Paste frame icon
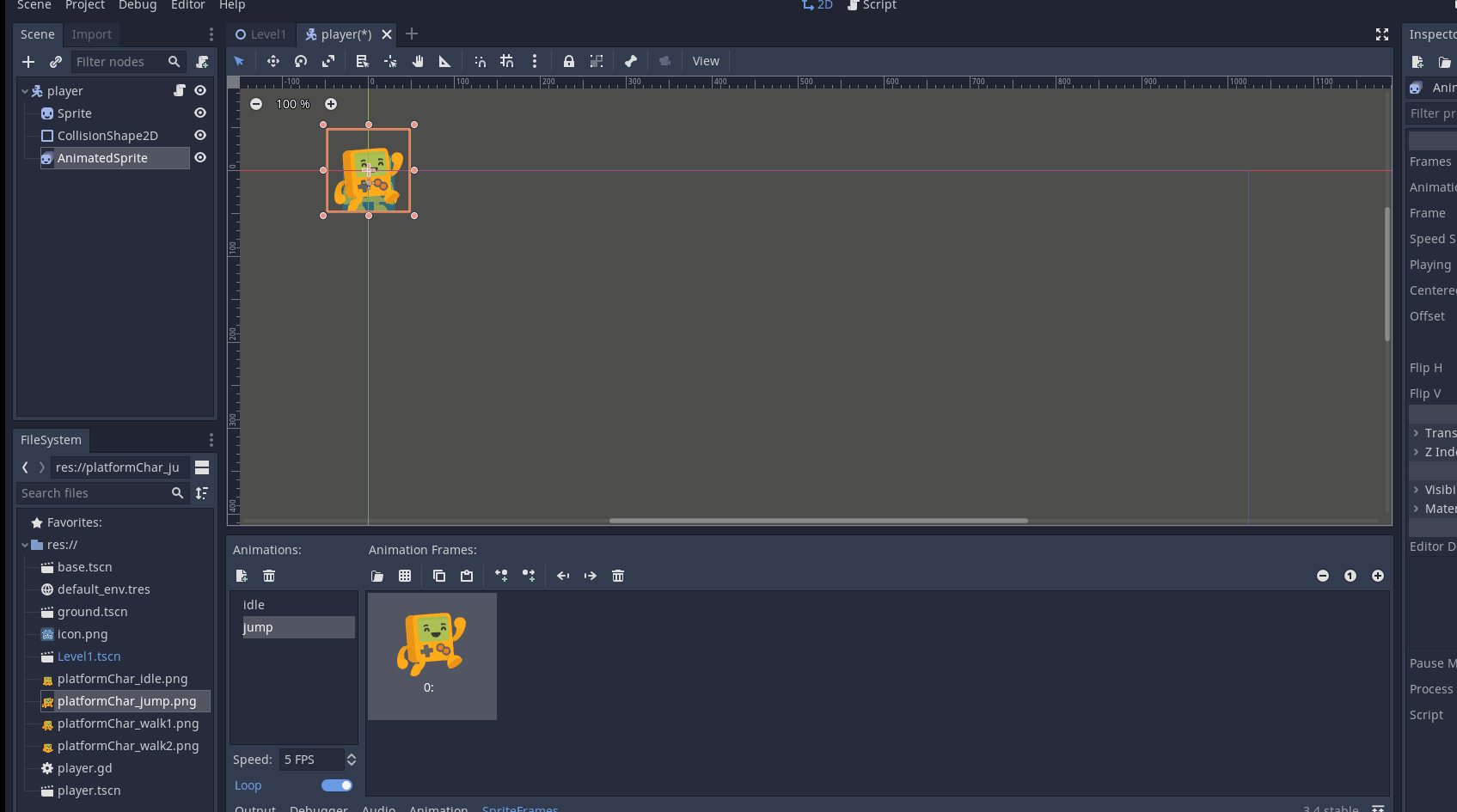The height and width of the screenshot is (812, 1457). tap(467, 576)
